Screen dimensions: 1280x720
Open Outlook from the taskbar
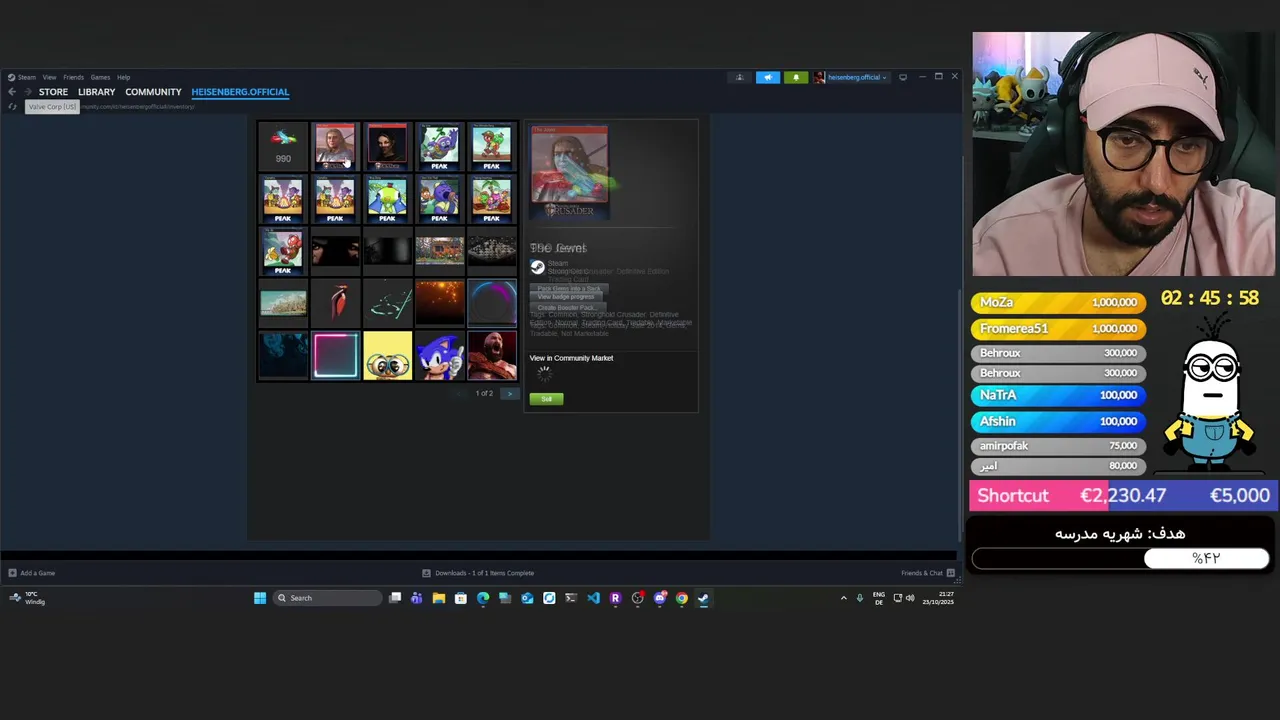pos(527,598)
